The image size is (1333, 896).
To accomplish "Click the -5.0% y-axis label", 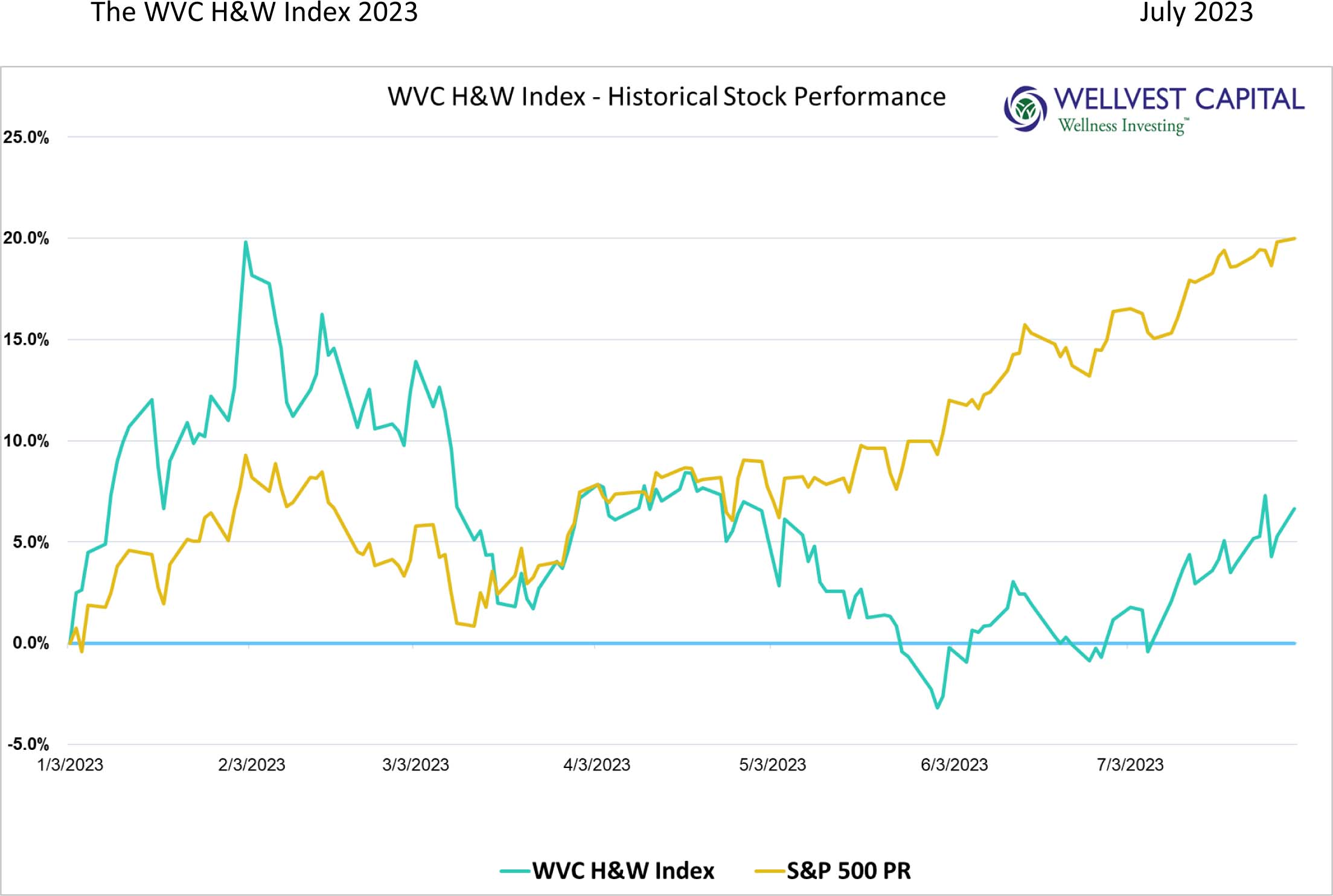I will coord(28,744).
